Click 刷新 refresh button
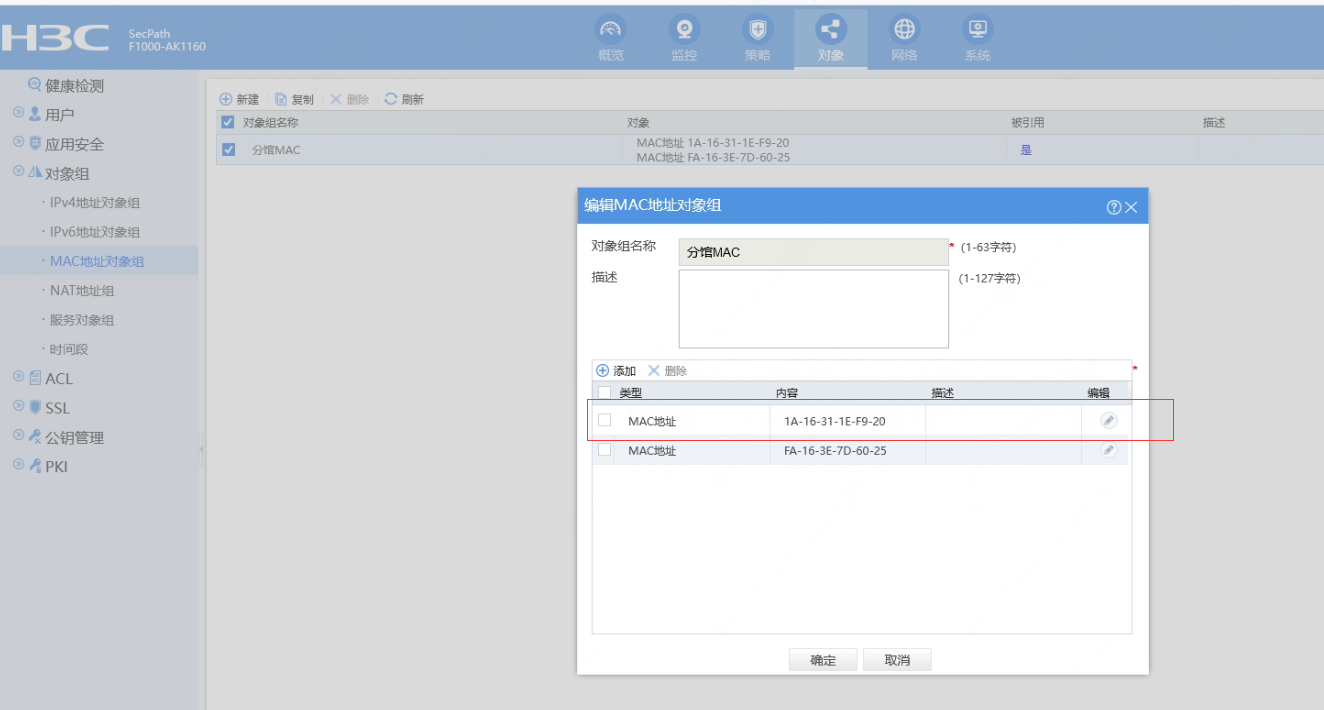The image size is (1324, 710). [x=404, y=99]
